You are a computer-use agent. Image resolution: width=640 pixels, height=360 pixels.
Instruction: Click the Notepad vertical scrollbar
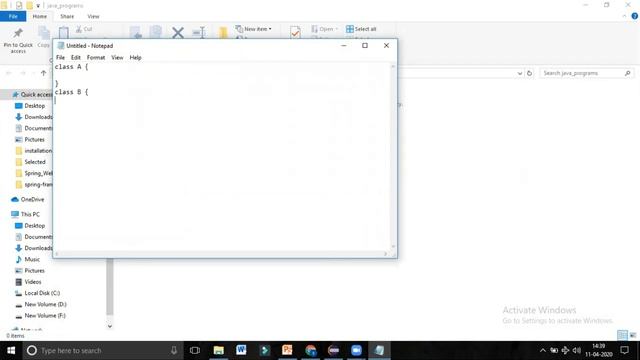(393, 156)
